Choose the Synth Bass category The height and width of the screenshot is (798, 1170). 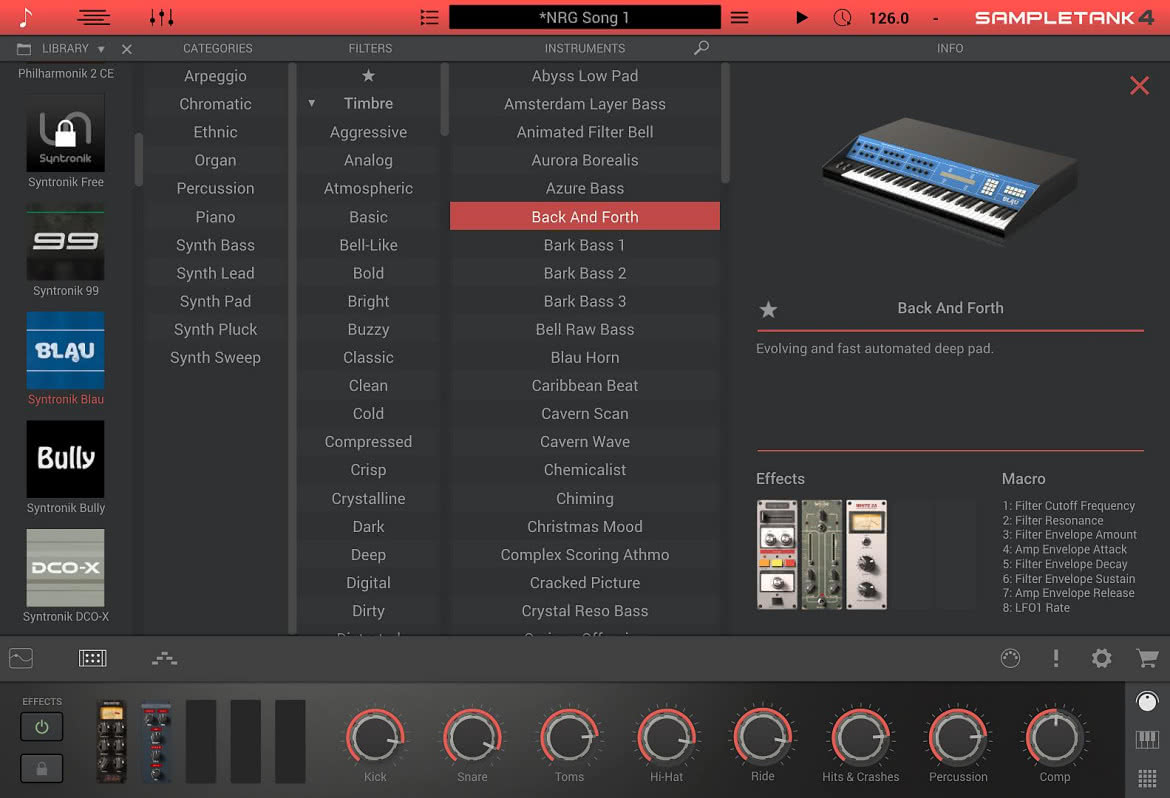[216, 245]
